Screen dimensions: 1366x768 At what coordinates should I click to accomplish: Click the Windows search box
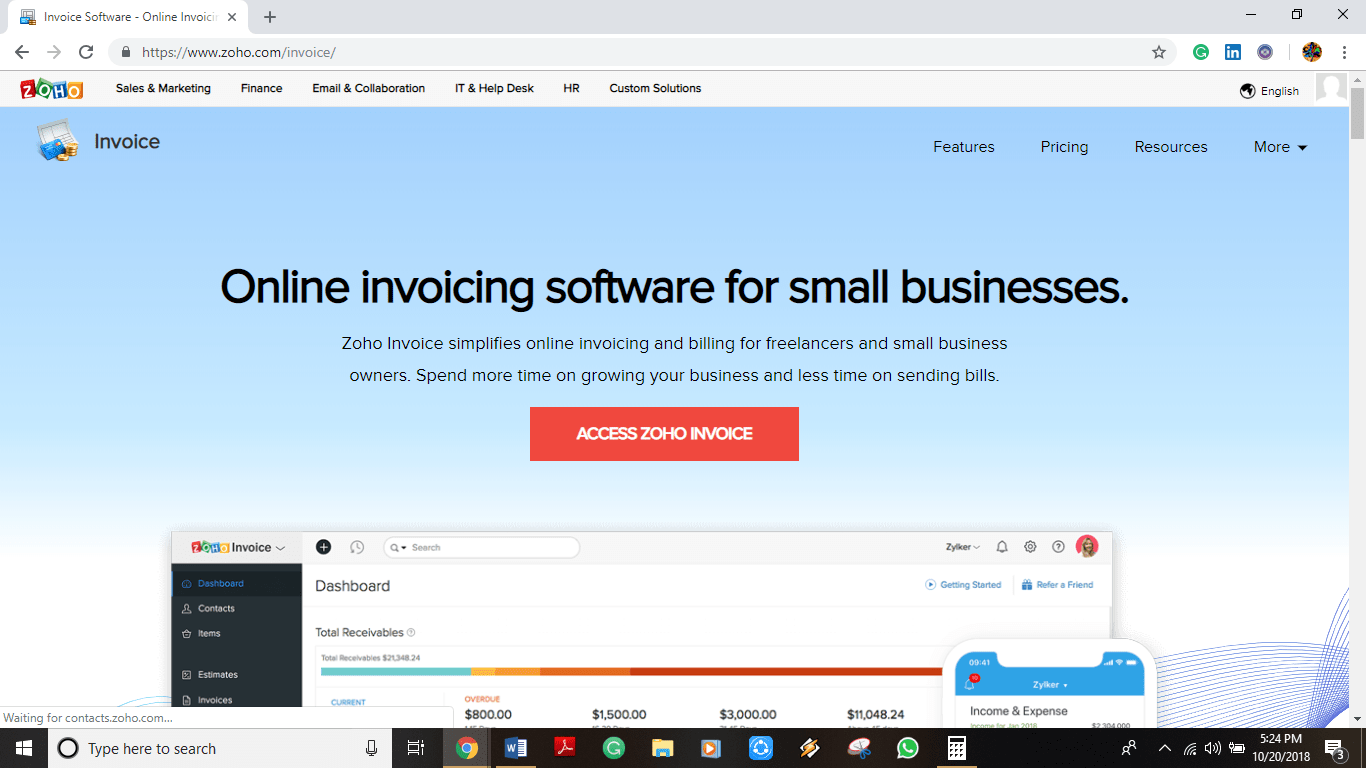pyautogui.click(x=219, y=748)
